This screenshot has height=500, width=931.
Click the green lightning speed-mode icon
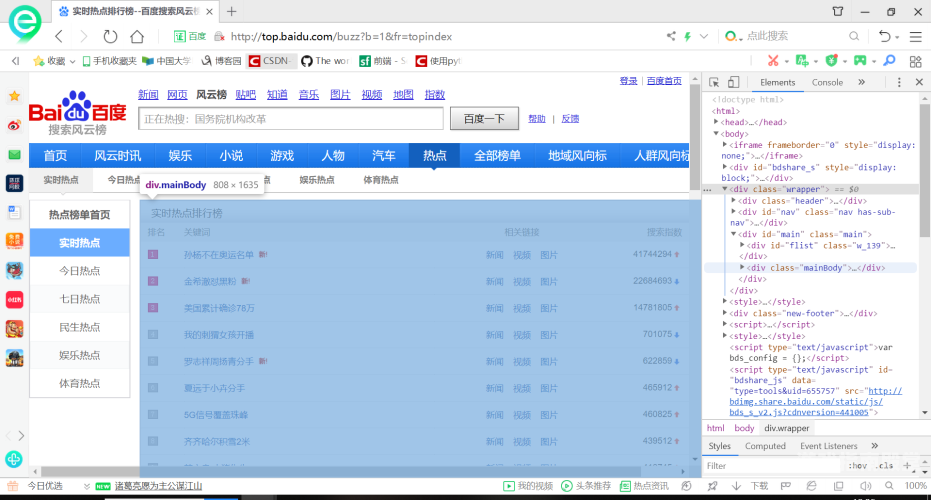pyautogui.click(x=688, y=36)
